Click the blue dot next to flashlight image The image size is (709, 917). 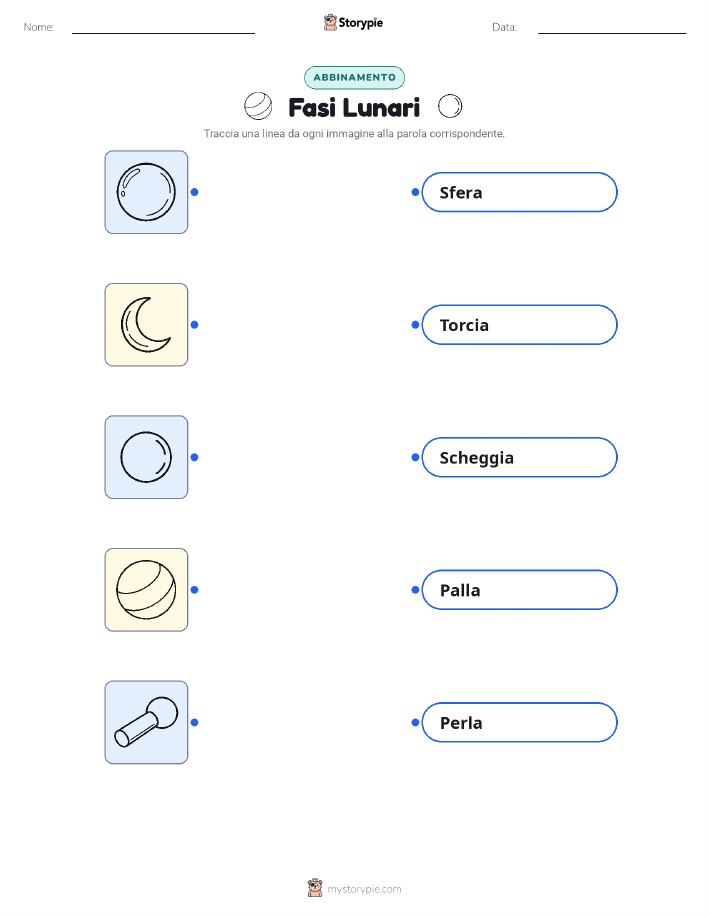click(x=195, y=723)
